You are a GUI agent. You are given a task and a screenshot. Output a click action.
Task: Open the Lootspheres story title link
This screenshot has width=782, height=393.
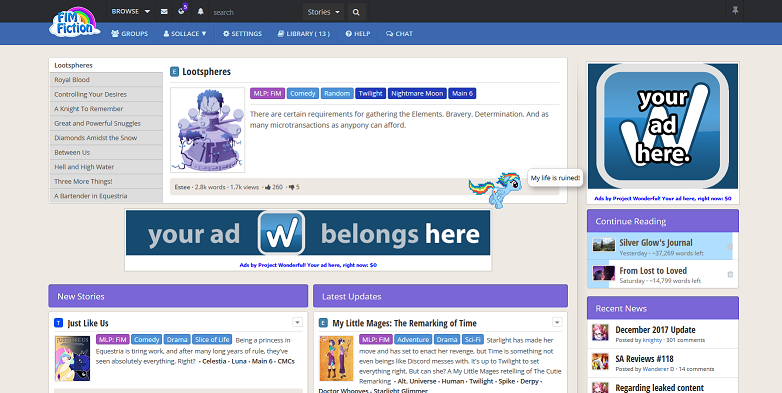[206, 72]
